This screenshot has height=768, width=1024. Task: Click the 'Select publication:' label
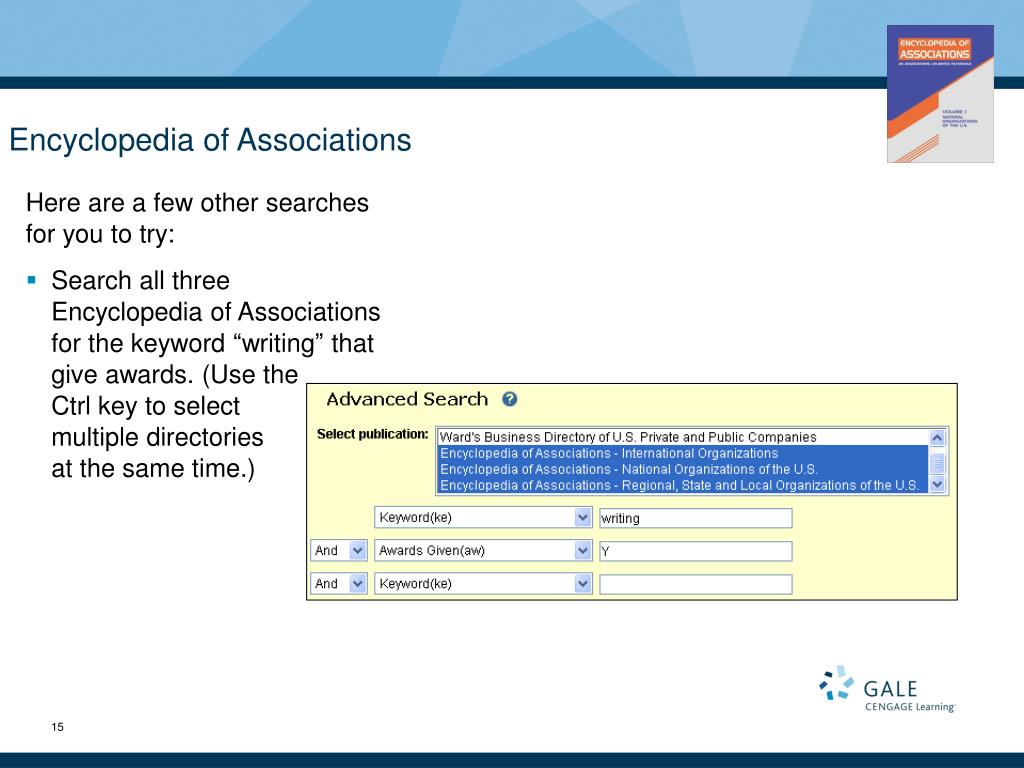372,434
